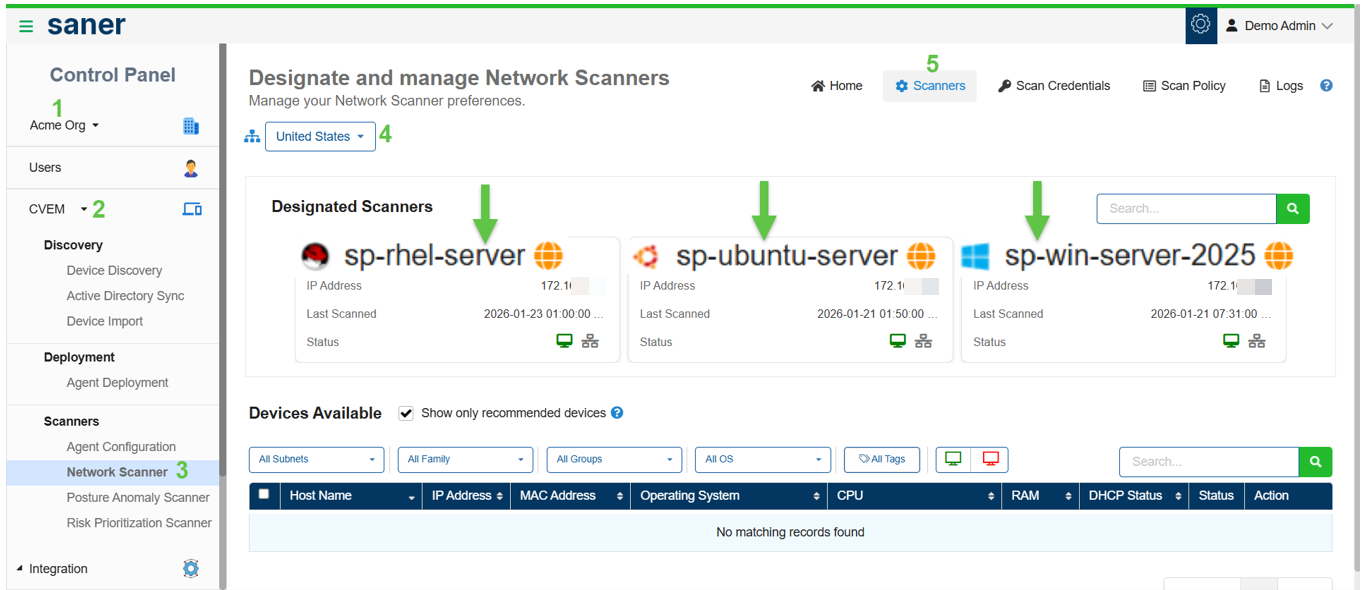The image size is (1369, 590).
Task: Open the Users section
Action: 45,167
